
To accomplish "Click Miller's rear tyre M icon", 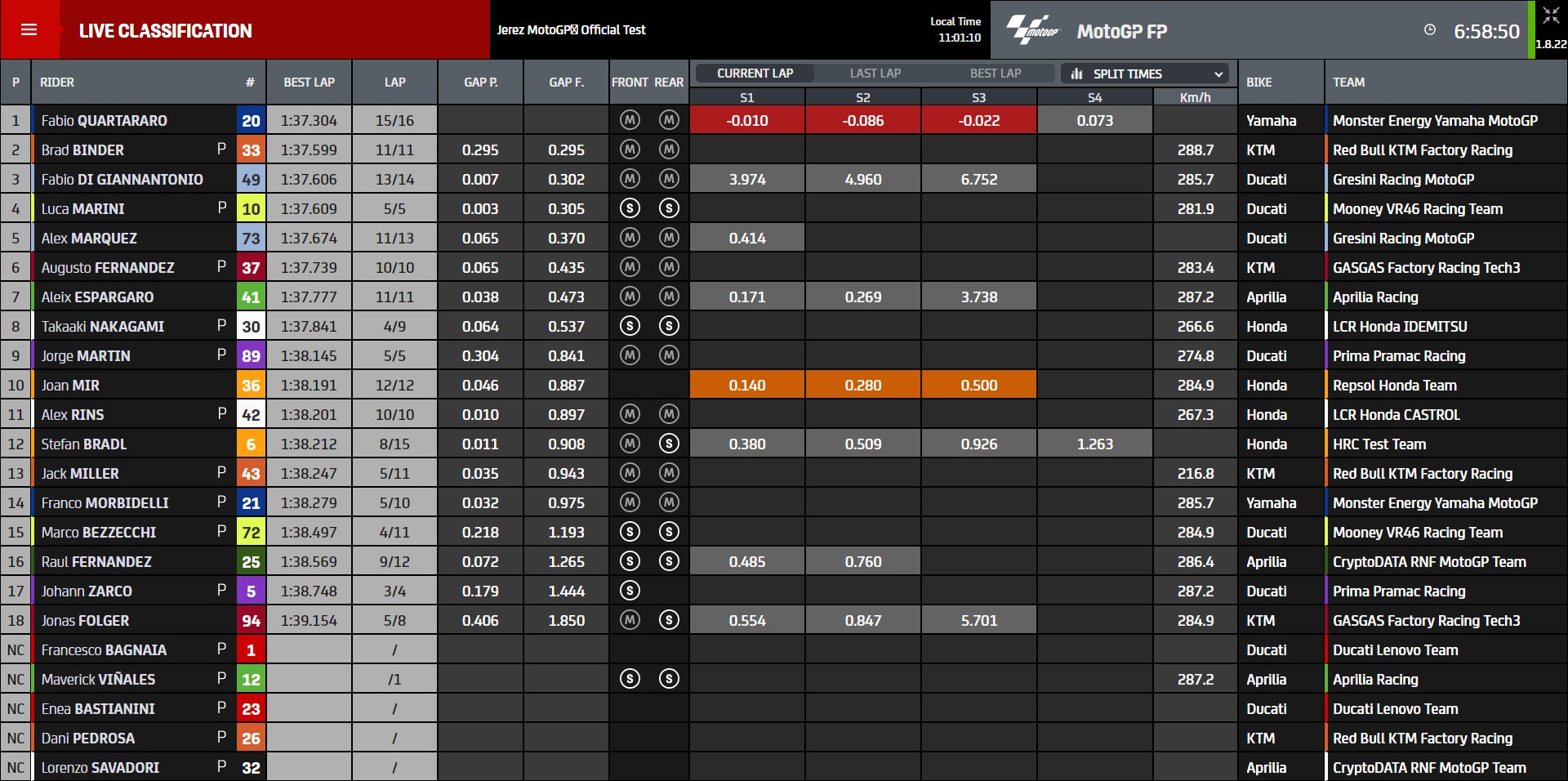I will point(669,473).
